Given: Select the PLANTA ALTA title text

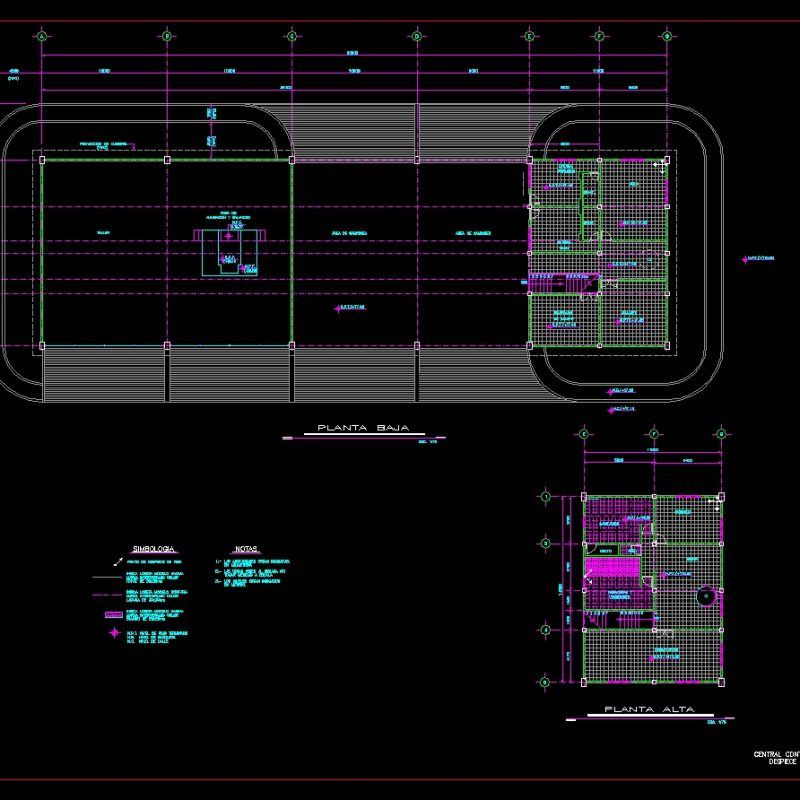Looking at the screenshot, I should coord(648,709).
